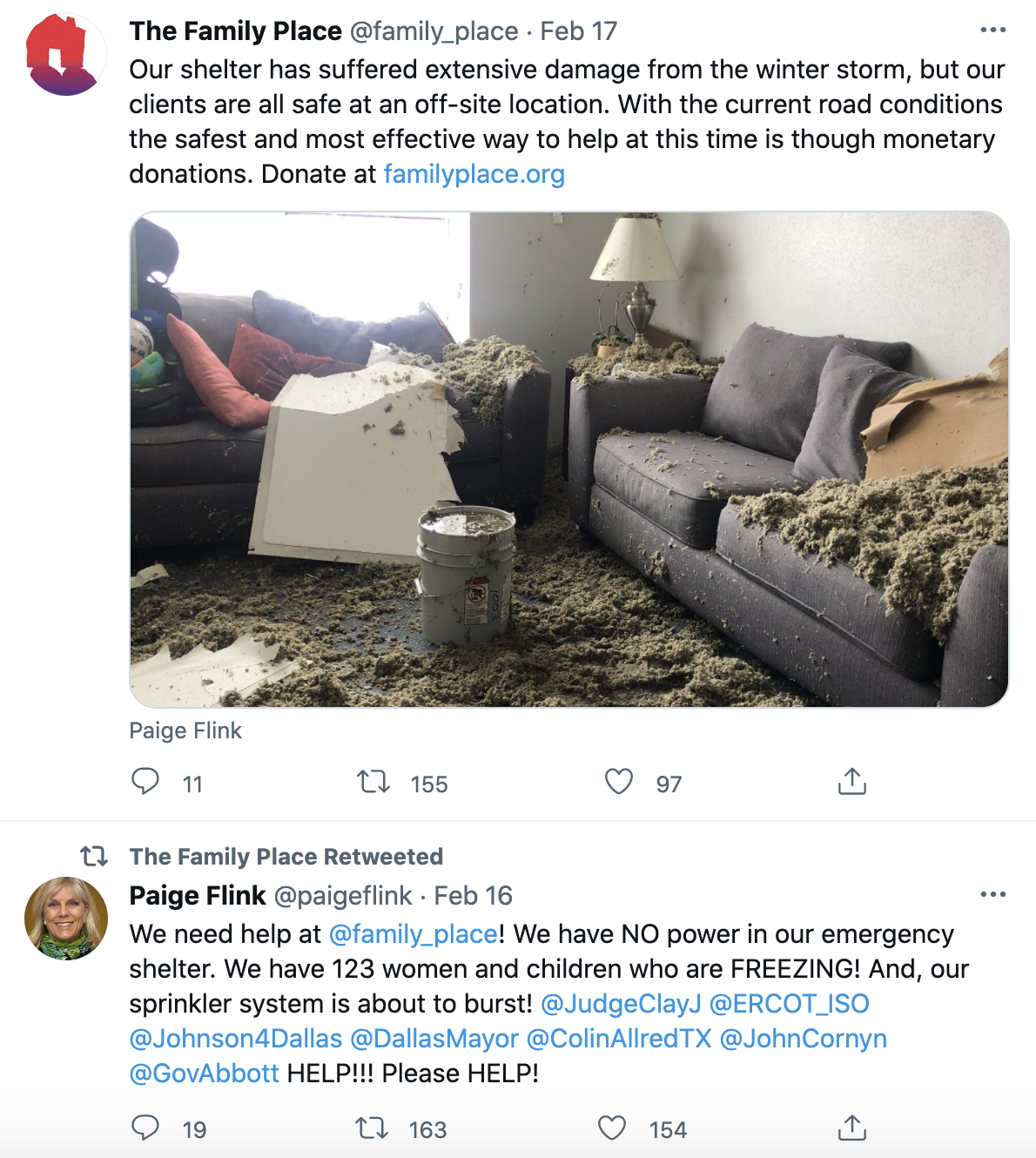Open more options menu on Paige Flink's tweet
Viewport: 1036px width, 1158px height.
click(992, 894)
